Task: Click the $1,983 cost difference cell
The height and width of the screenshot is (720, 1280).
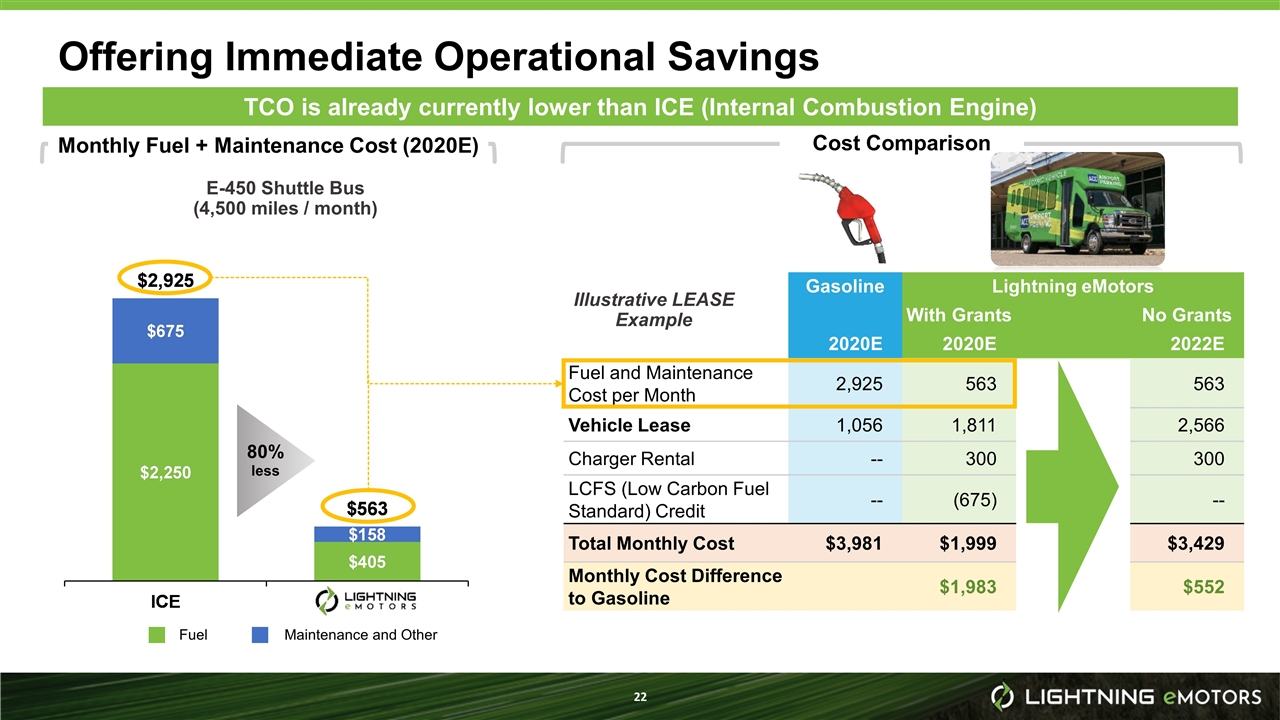Action: (967, 587)
